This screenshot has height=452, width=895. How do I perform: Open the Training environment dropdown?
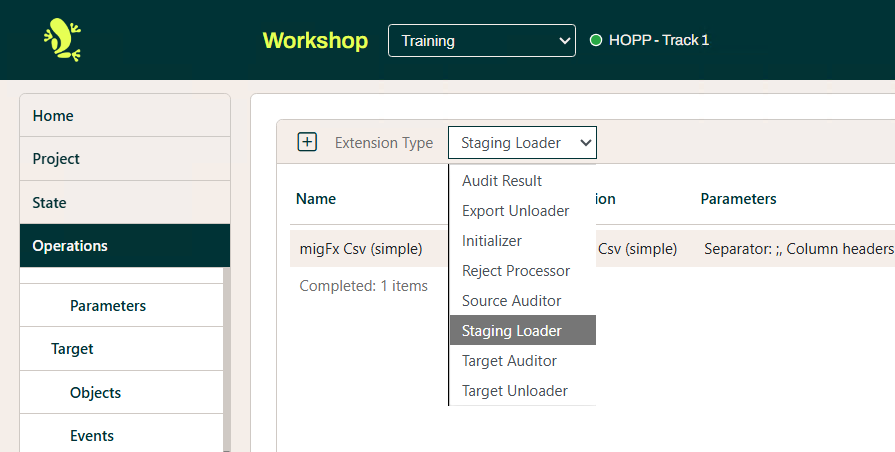pyautogui.click(x=482, y=41)
